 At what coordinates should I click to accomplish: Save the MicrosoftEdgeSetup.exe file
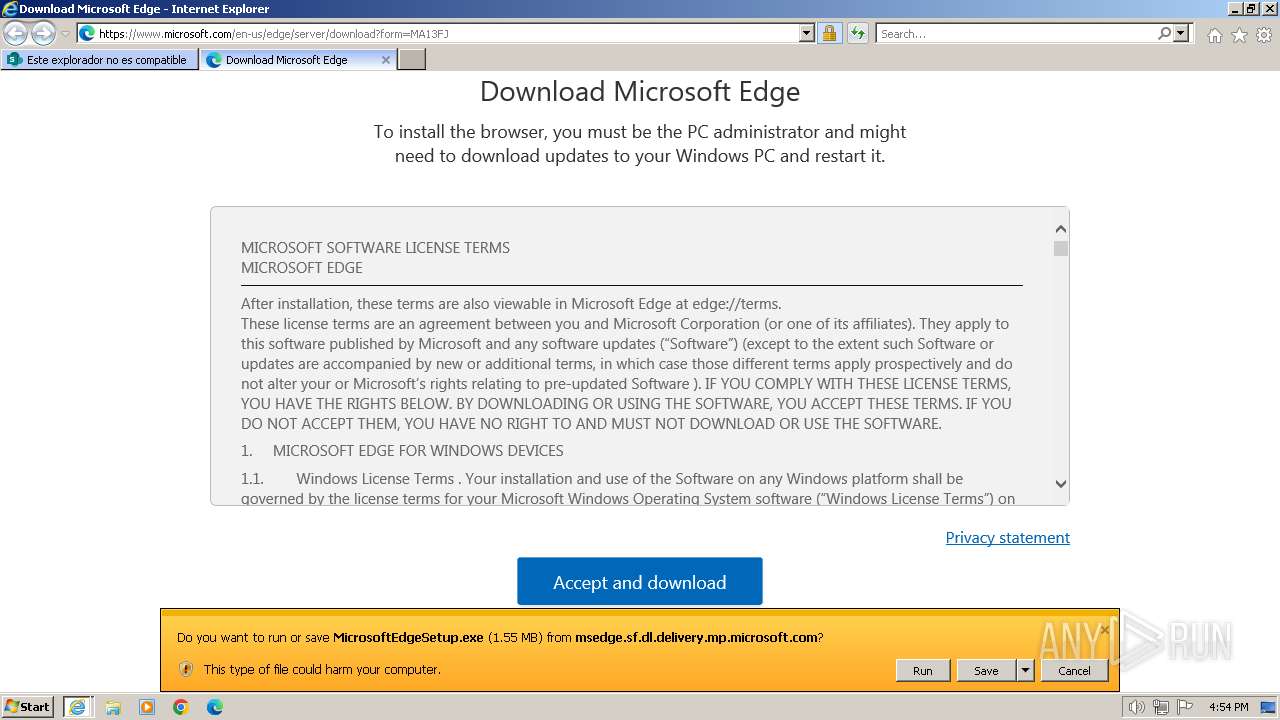click(x=986, y=670)
